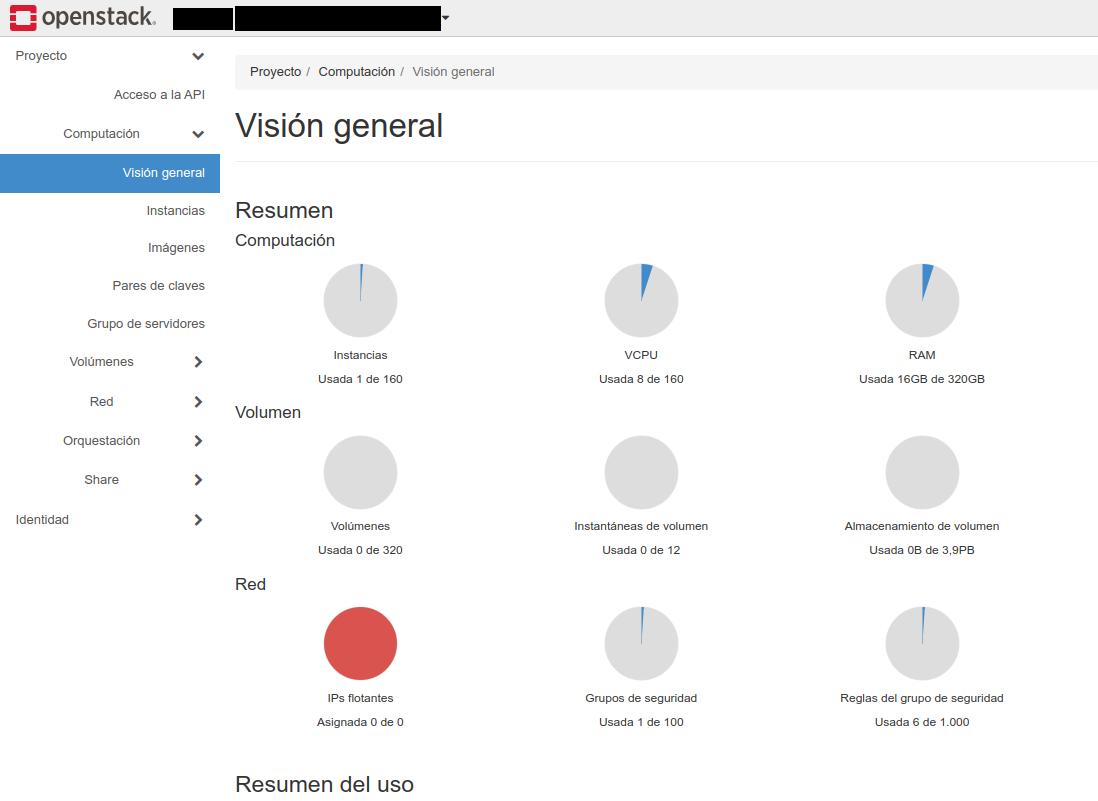Click the Grupos de seguridad chart
Image resolution: width=1098 pixels, height=801 pixels.
click(x=641, y=643)
